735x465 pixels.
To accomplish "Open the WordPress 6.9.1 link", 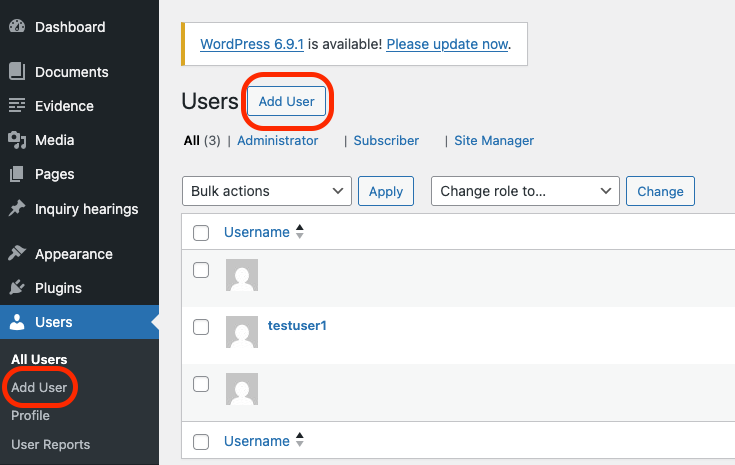I will point(252,44).
